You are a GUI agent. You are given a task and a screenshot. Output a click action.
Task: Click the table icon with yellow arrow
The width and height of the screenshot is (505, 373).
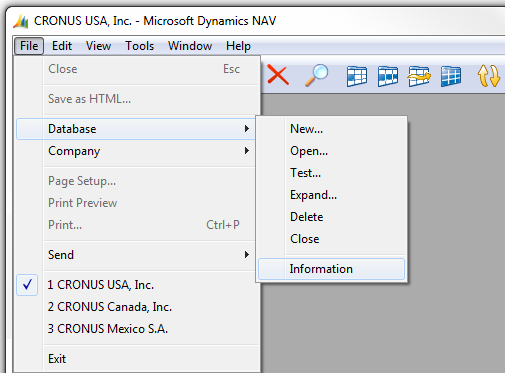419,76
